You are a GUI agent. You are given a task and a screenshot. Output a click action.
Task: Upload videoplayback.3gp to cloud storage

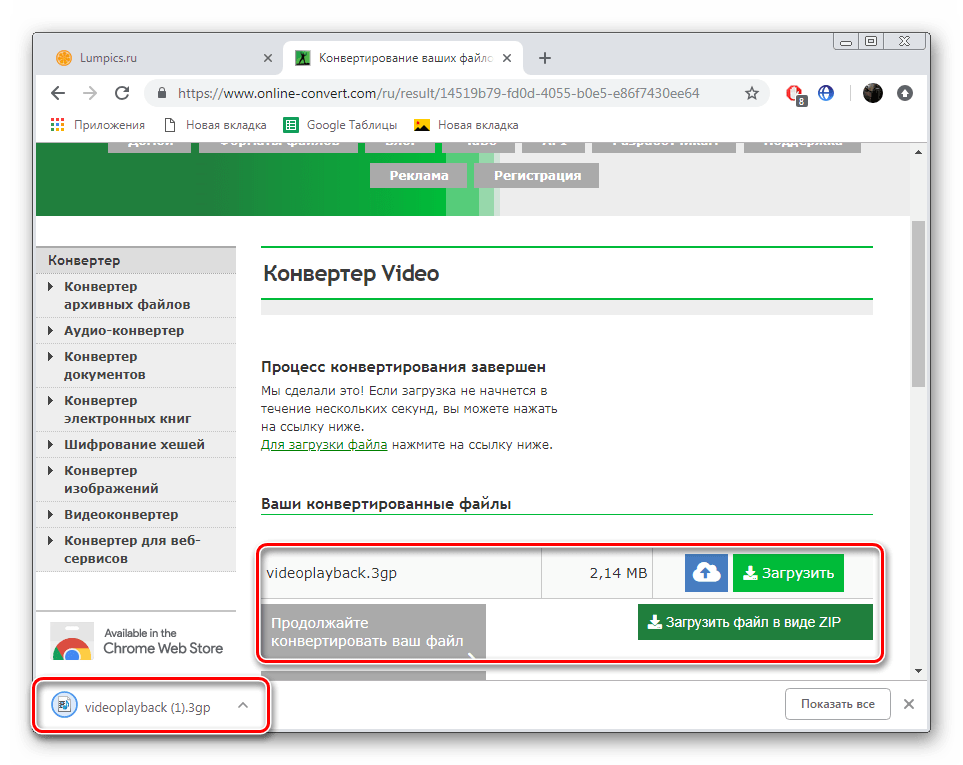(706, 573)
